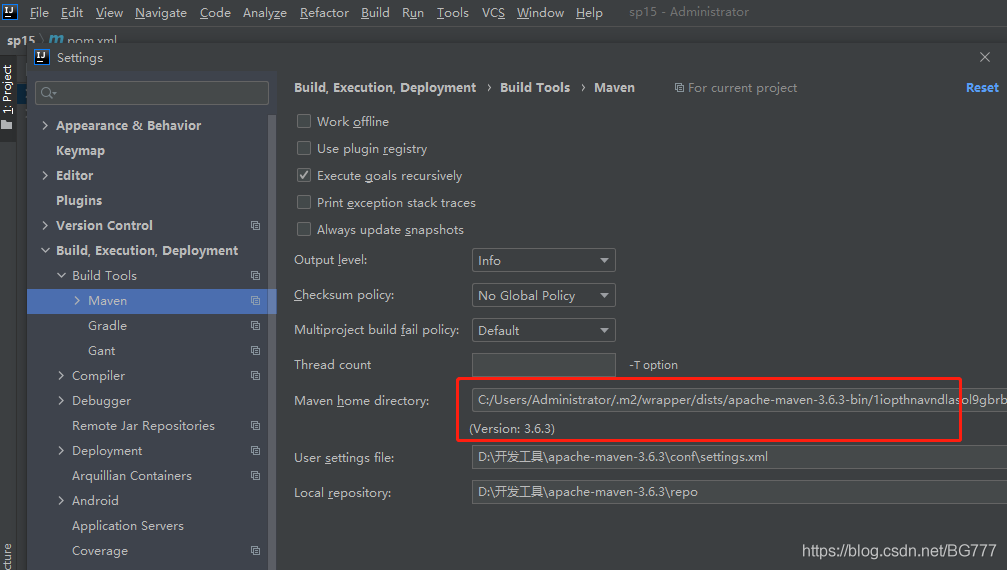
Task: Collapse the Build Tools node
Action: (61, 275)
